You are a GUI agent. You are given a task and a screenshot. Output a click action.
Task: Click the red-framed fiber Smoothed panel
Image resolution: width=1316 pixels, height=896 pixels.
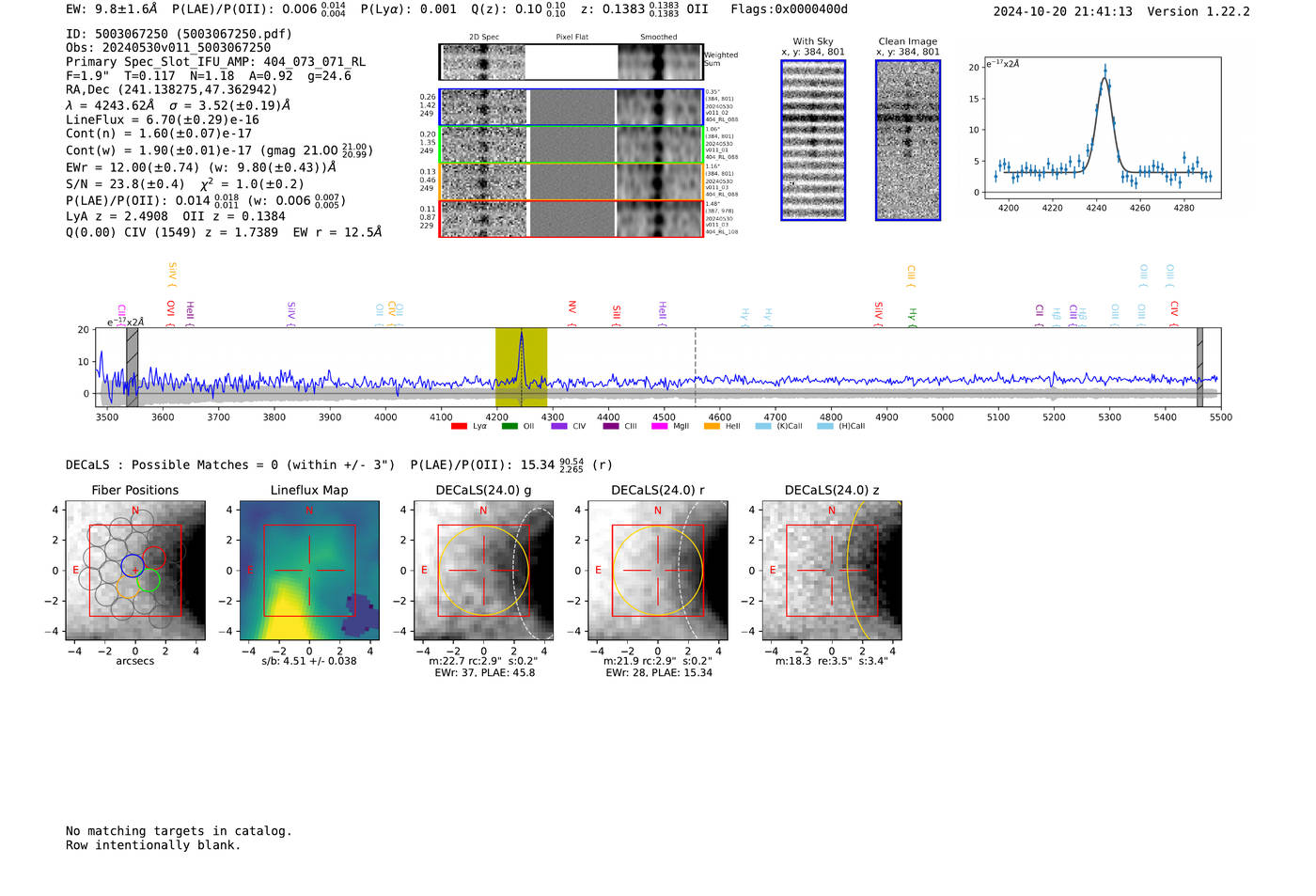(x=660, y=218)
